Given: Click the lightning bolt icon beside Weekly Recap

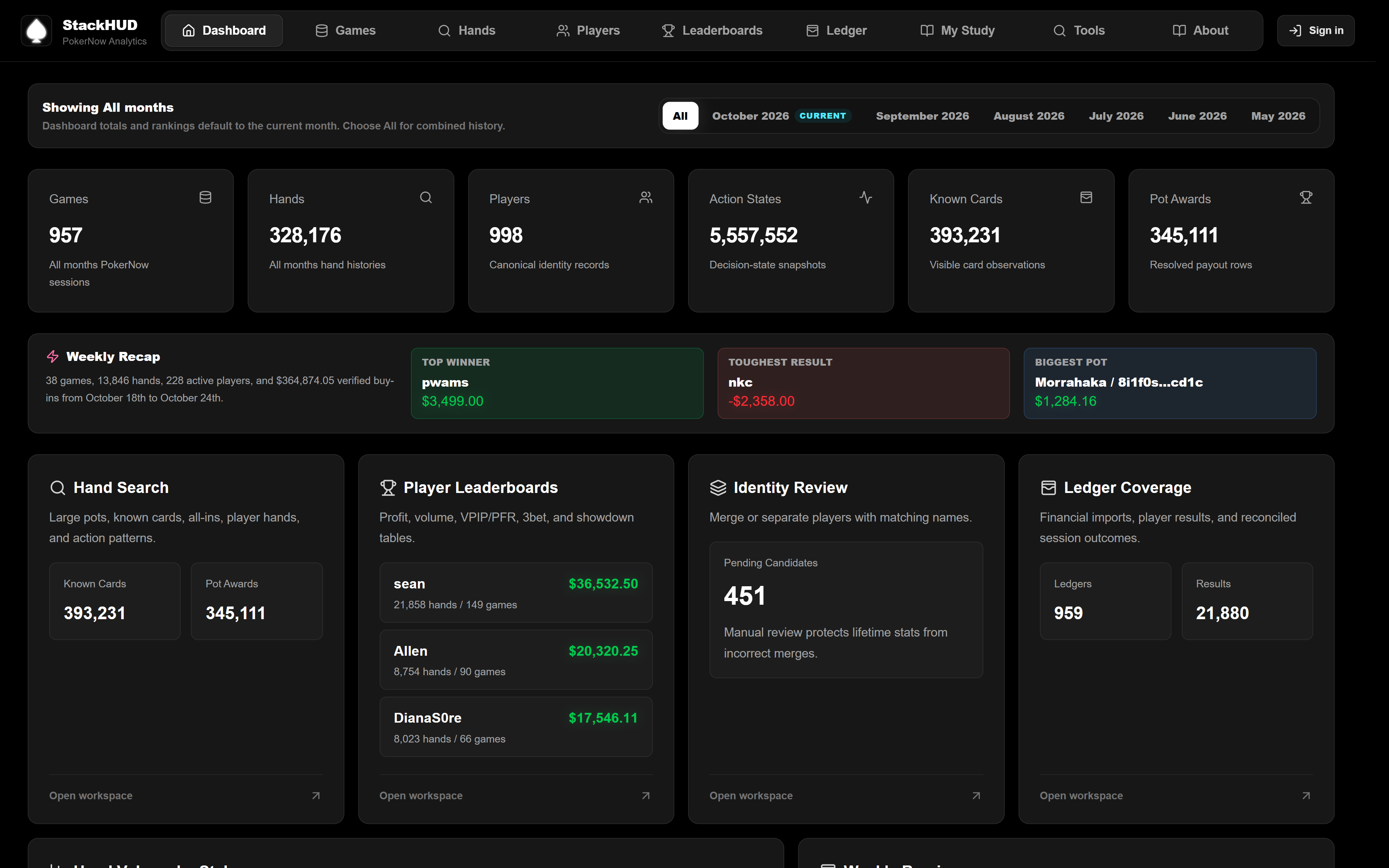Looking at the screenshot, I should [x=53, y=357].
